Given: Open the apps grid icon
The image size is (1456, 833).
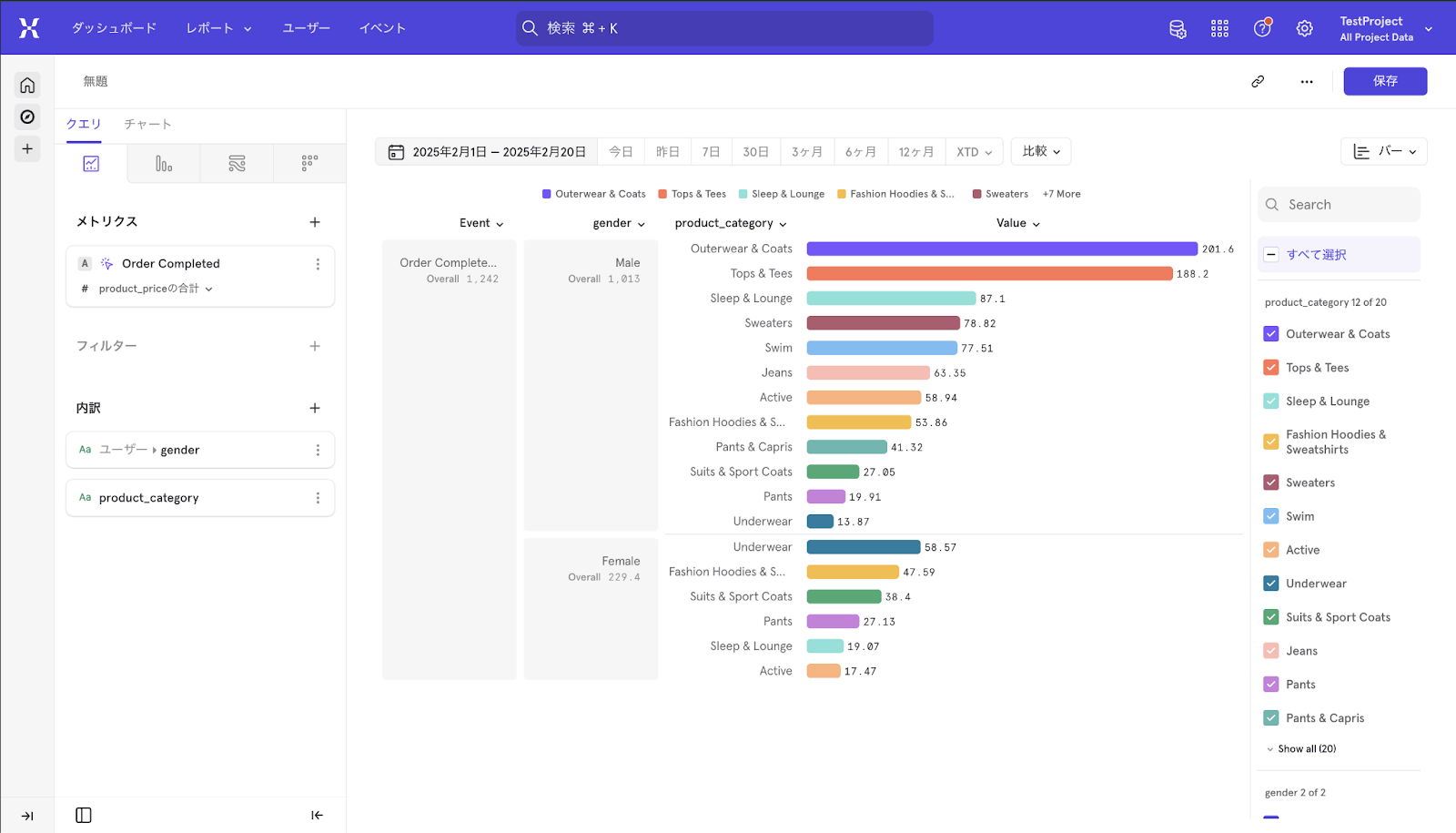Looking at the screenshot, I should point(1219,28).
